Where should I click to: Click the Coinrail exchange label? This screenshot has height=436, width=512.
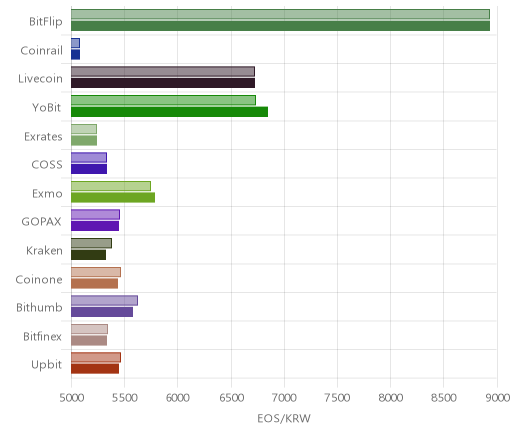[x=42, y=51]
